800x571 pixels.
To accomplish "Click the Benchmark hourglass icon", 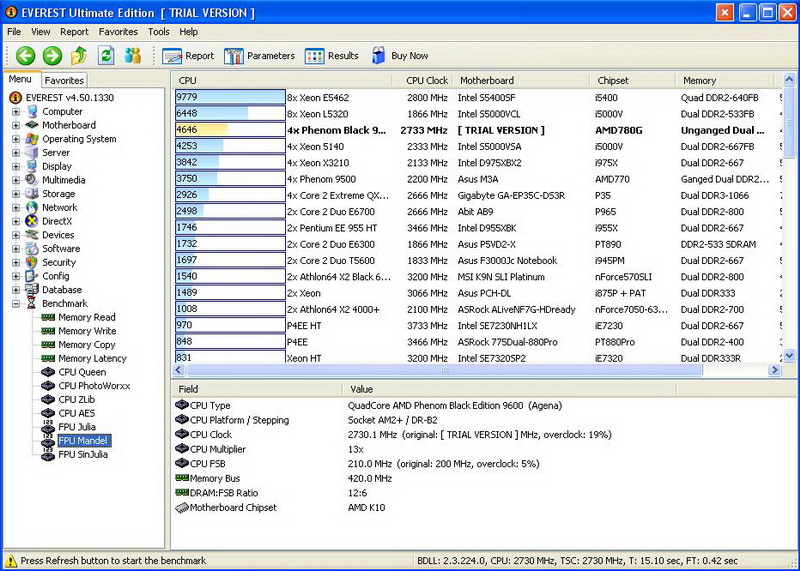I will pyautogui.click(x=32, y=304).
